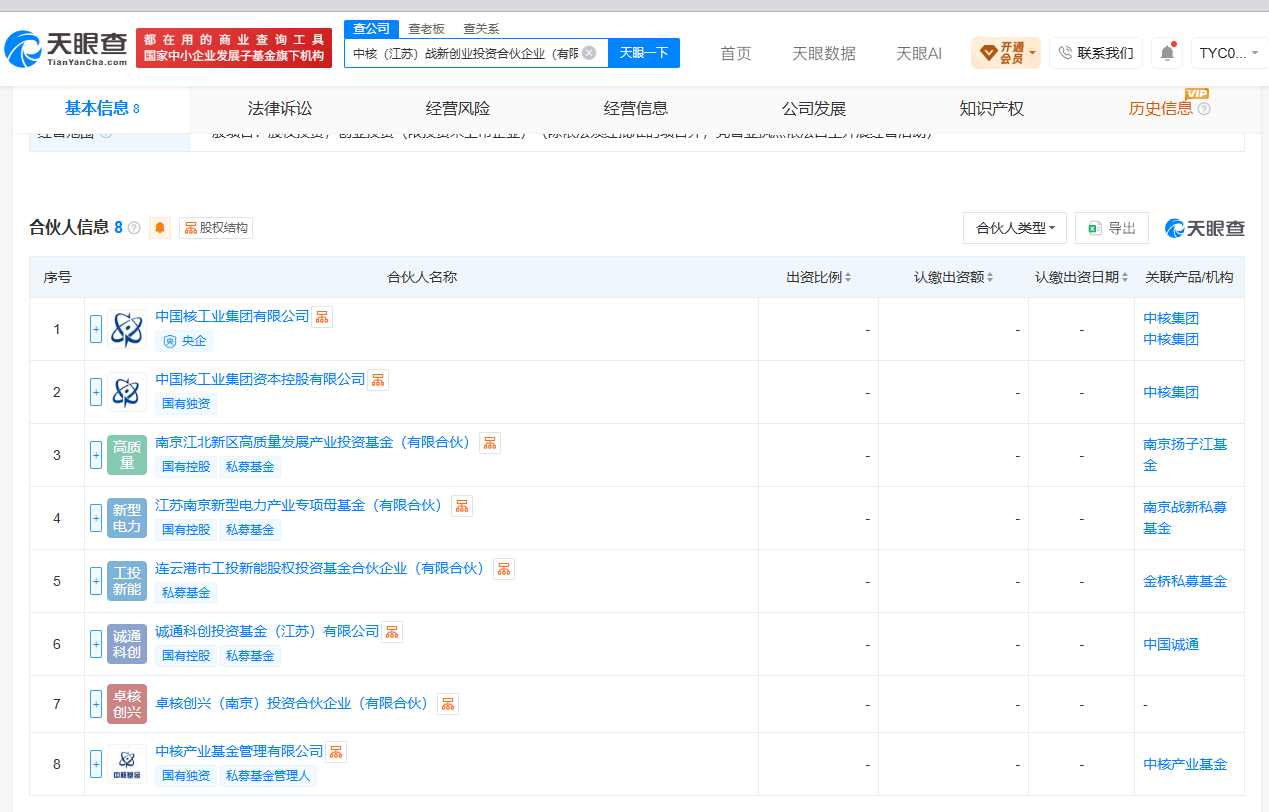Click the 天眼查 logo at top left
Image resolution: width=1269 pixels, height=812 pixels.
click(66, 47)
